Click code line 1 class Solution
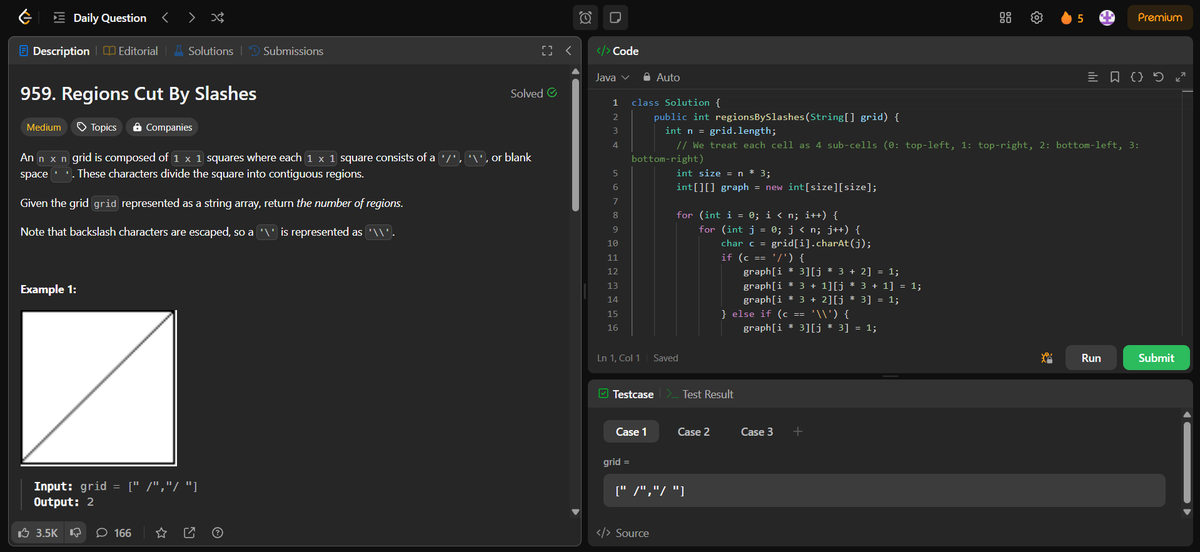This screenshot has width=1200, height=552. tap(675, 103)
